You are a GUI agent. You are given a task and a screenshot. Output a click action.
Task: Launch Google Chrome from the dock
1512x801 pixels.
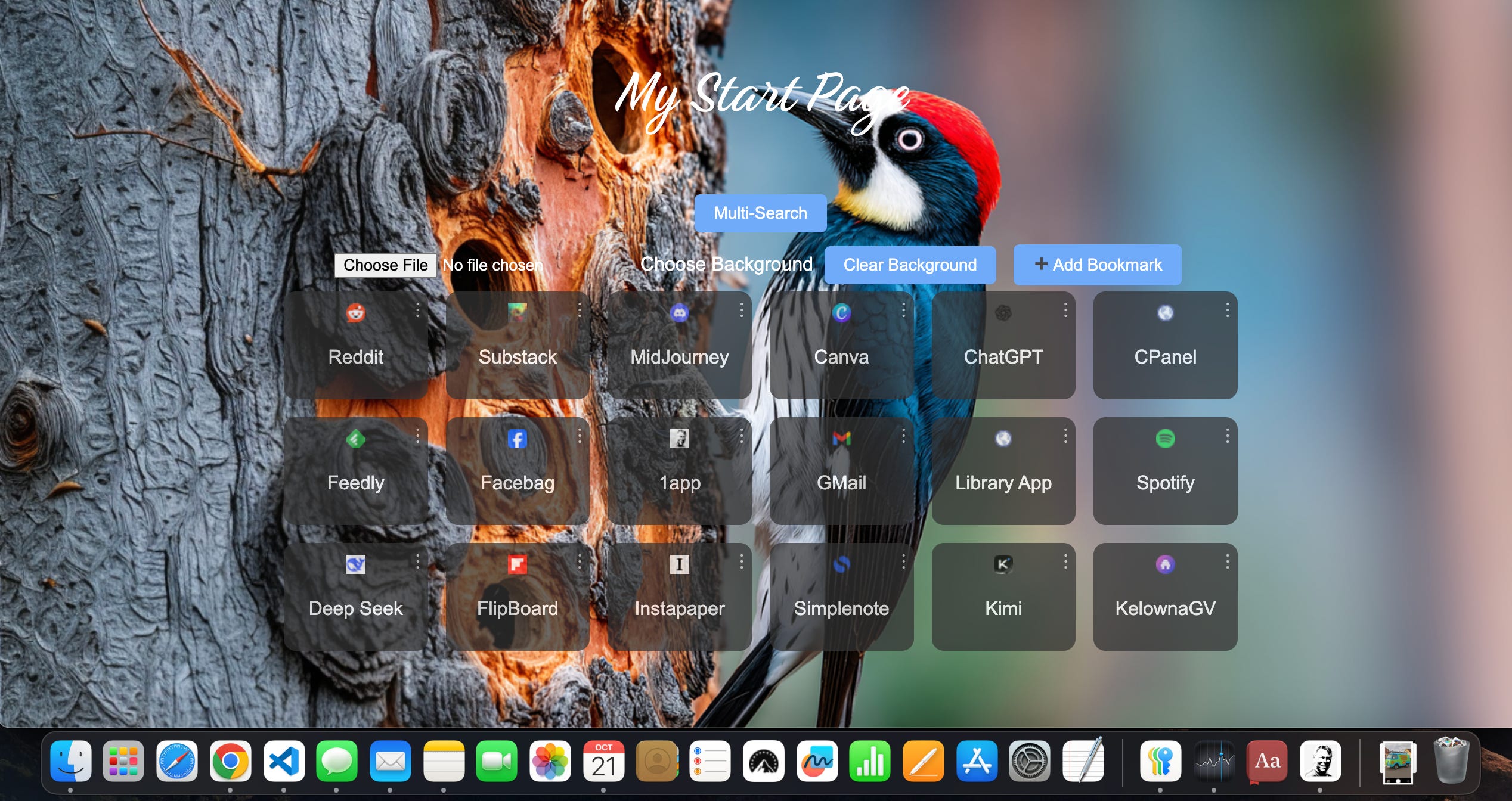coord(230,761)
